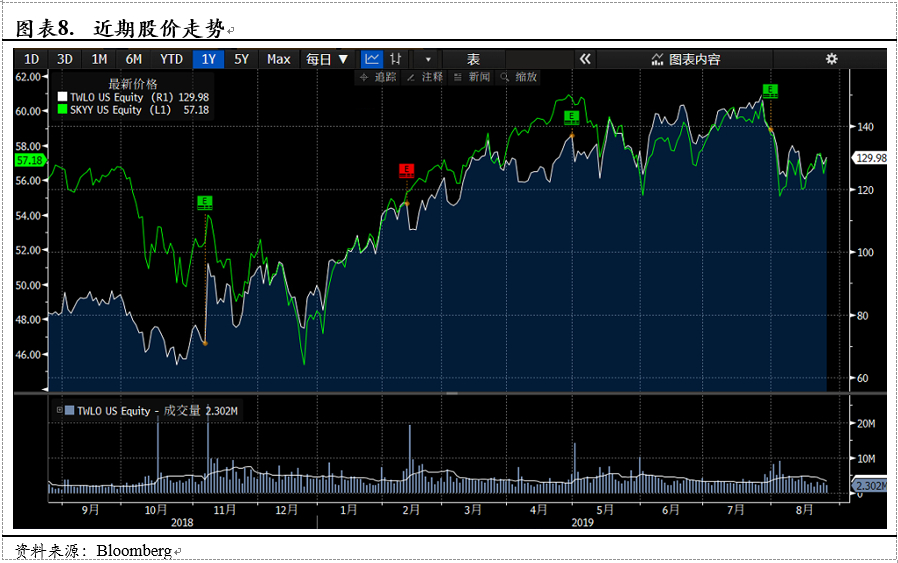The width and height of the screenshot is (898, 563).
Task: Switch to bar/candlestick chart icon
Action: coord(395,59)
